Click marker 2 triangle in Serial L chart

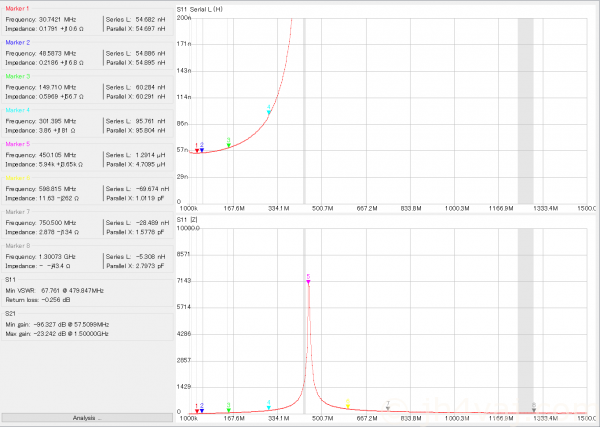(x=202, y=150)
